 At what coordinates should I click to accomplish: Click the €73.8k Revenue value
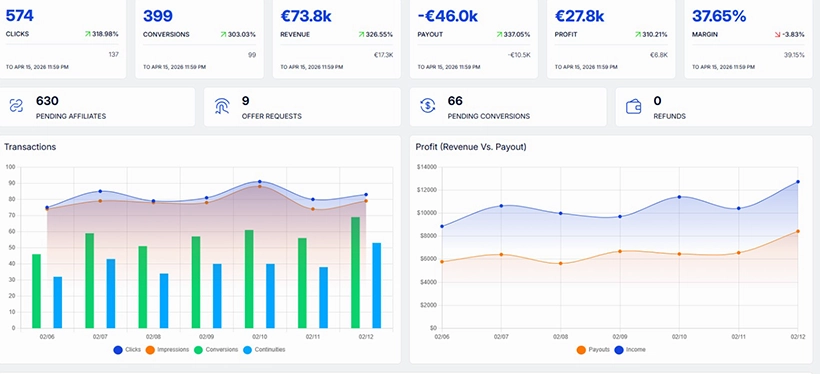click(306, 16)
